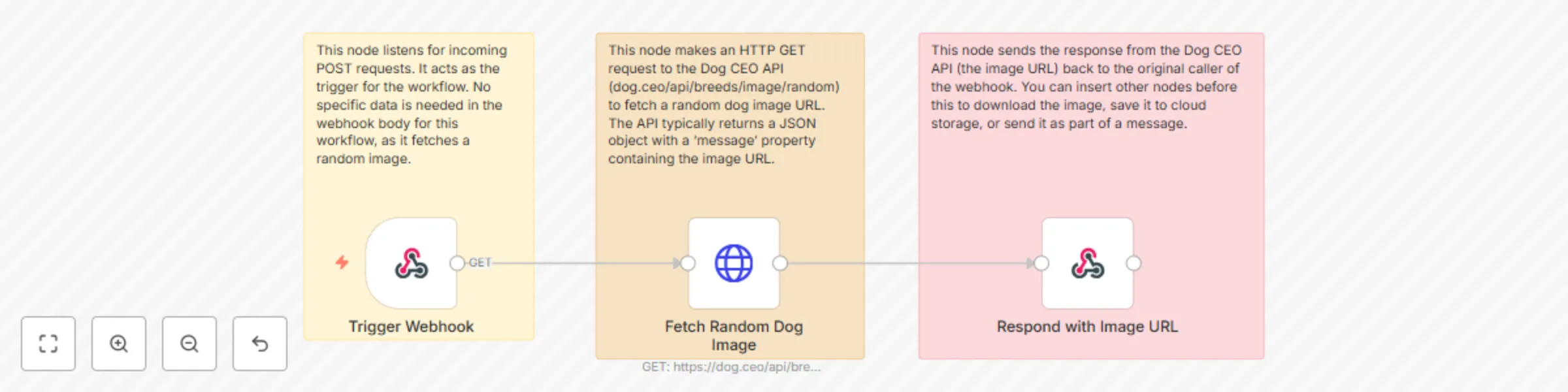Open the Fetch Random Dog Image globe icon

tap(734, 263)
